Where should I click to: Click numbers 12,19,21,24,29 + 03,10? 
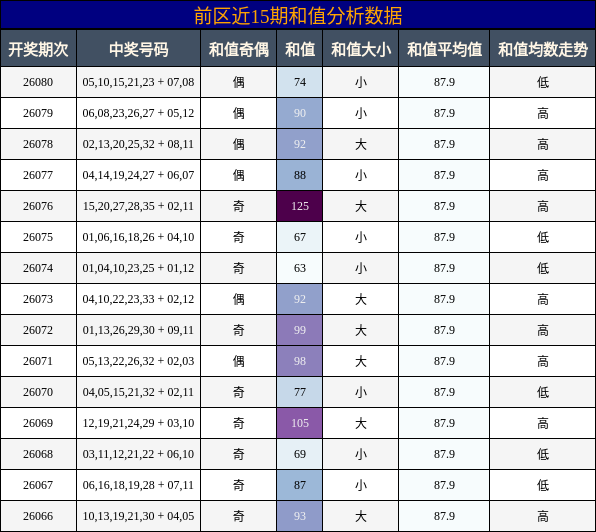[x=138, y=423]
